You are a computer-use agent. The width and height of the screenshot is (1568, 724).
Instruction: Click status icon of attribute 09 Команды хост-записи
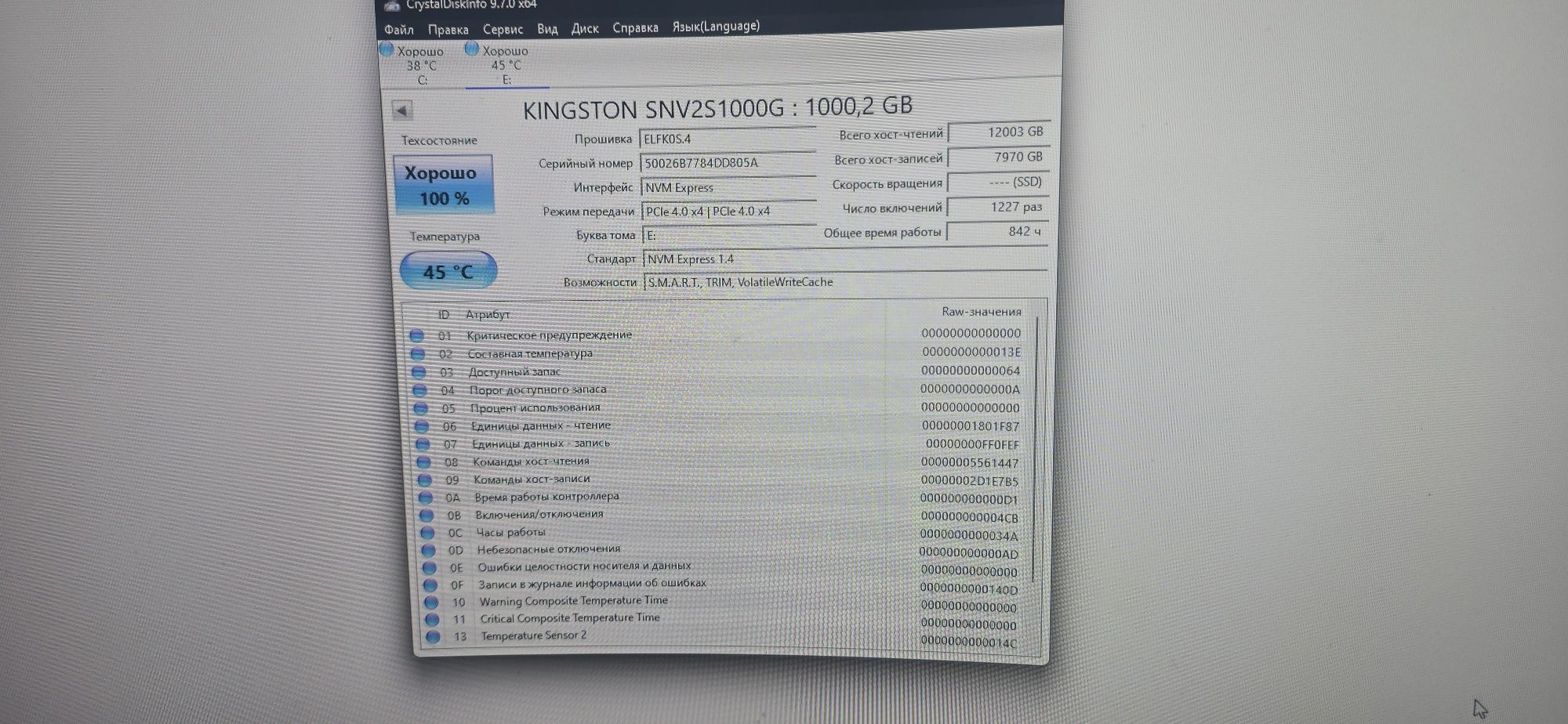[425, 480]
